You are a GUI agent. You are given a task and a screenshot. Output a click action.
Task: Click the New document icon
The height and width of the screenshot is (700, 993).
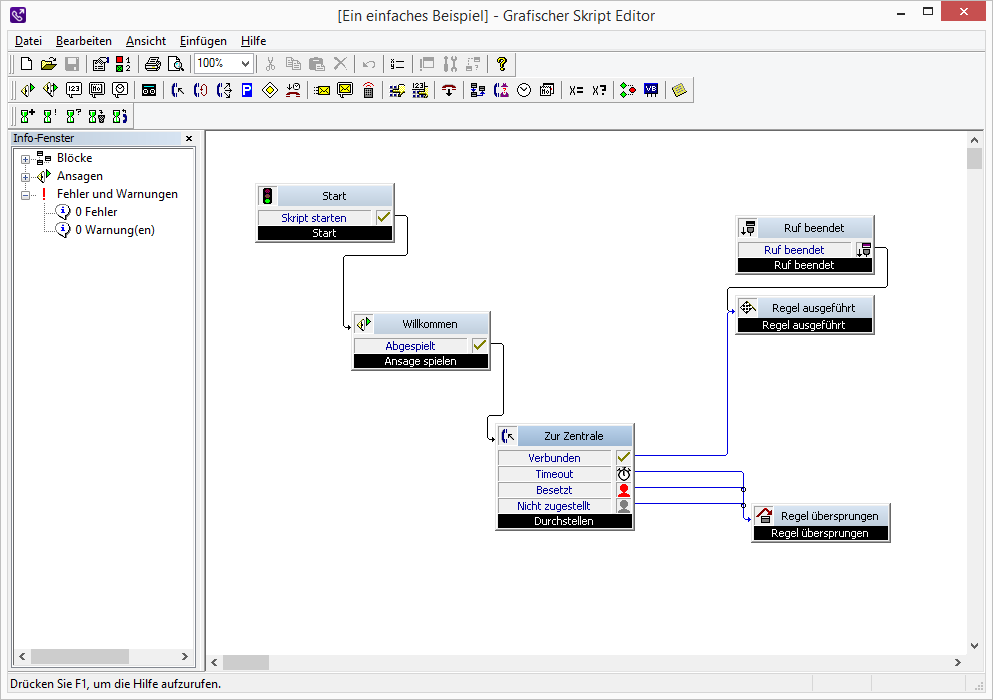pyautogui.click(x=27, y=64)
